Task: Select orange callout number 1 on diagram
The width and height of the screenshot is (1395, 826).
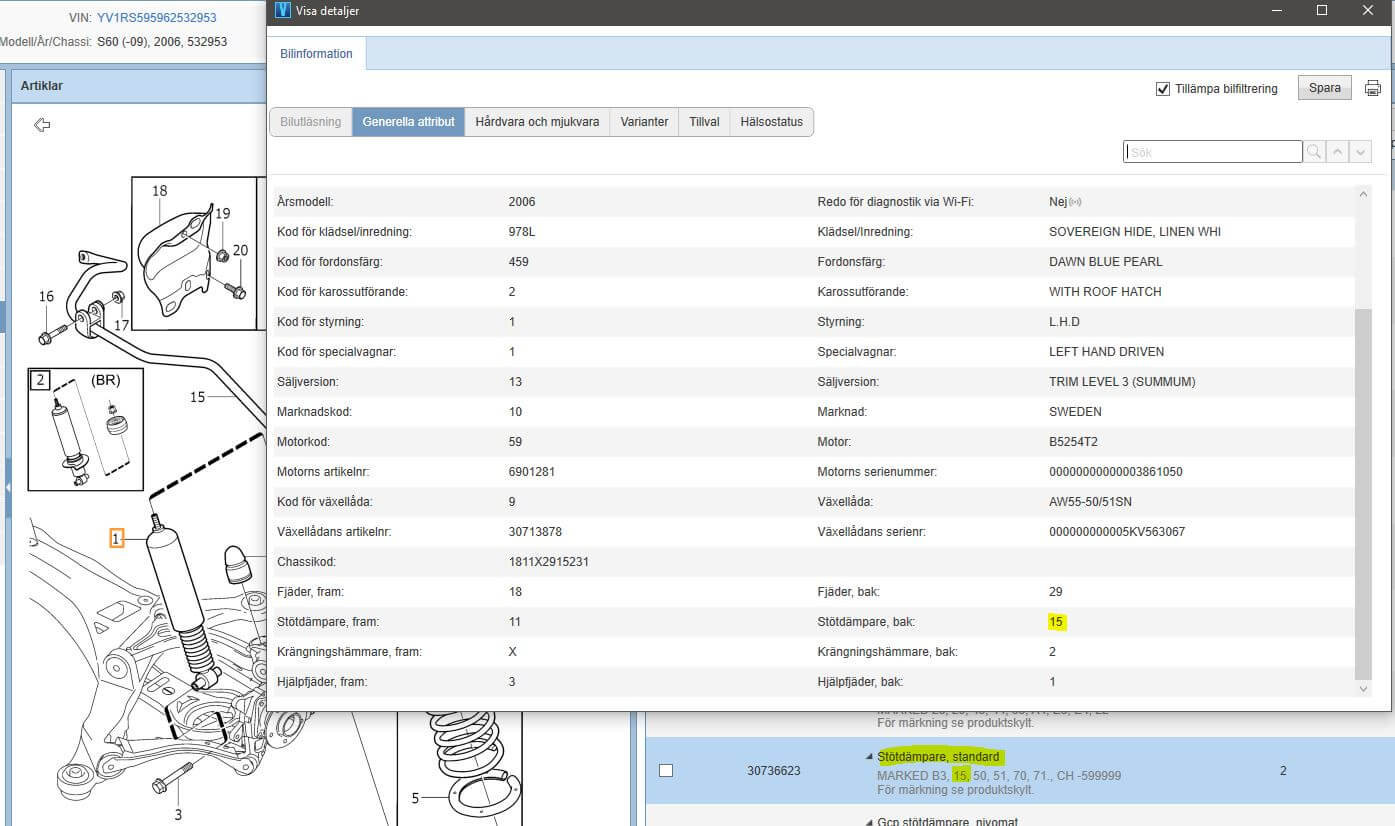Action: coord(116,539)
